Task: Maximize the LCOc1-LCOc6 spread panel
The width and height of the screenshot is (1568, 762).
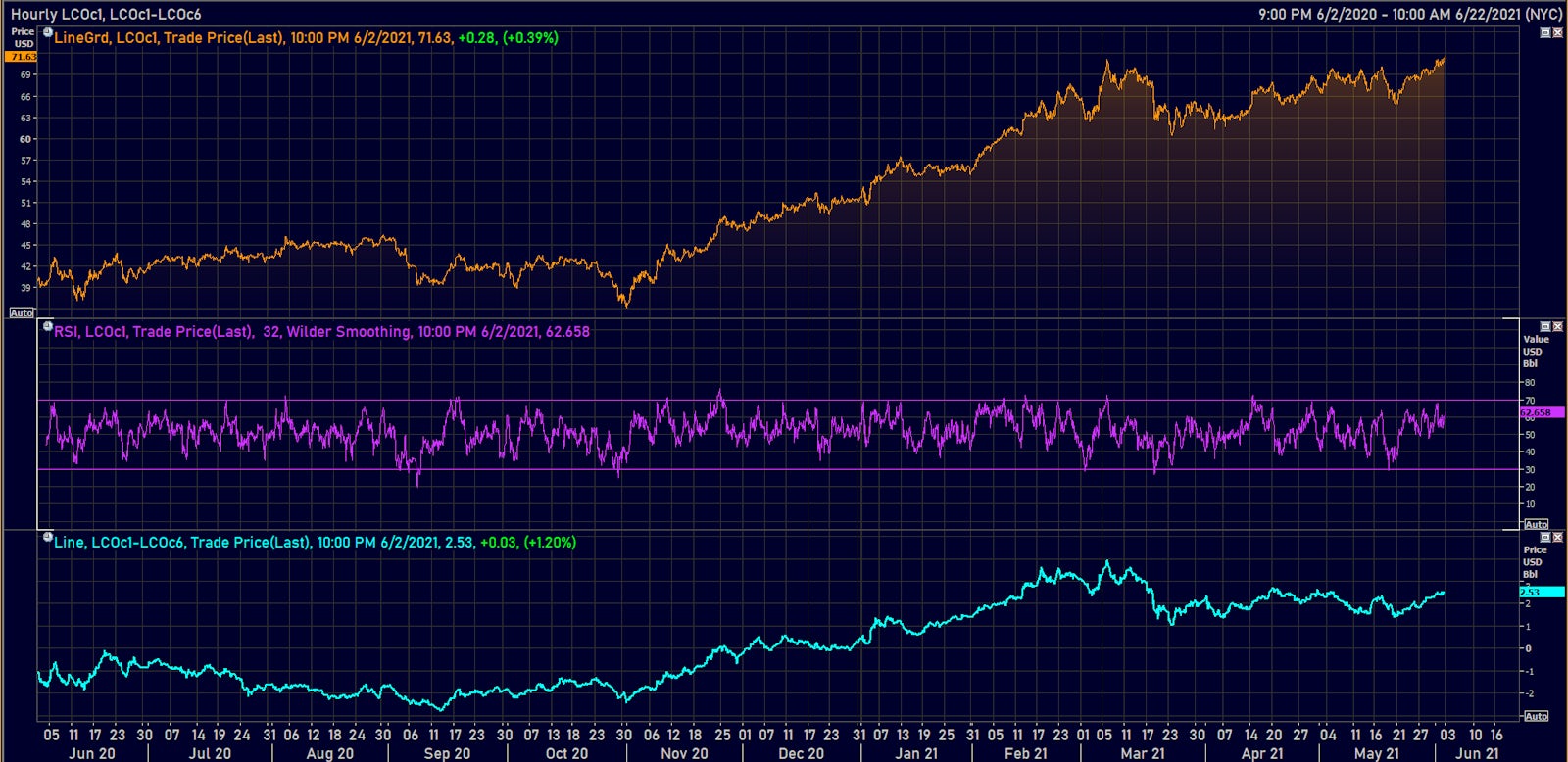Action: 1545,537
